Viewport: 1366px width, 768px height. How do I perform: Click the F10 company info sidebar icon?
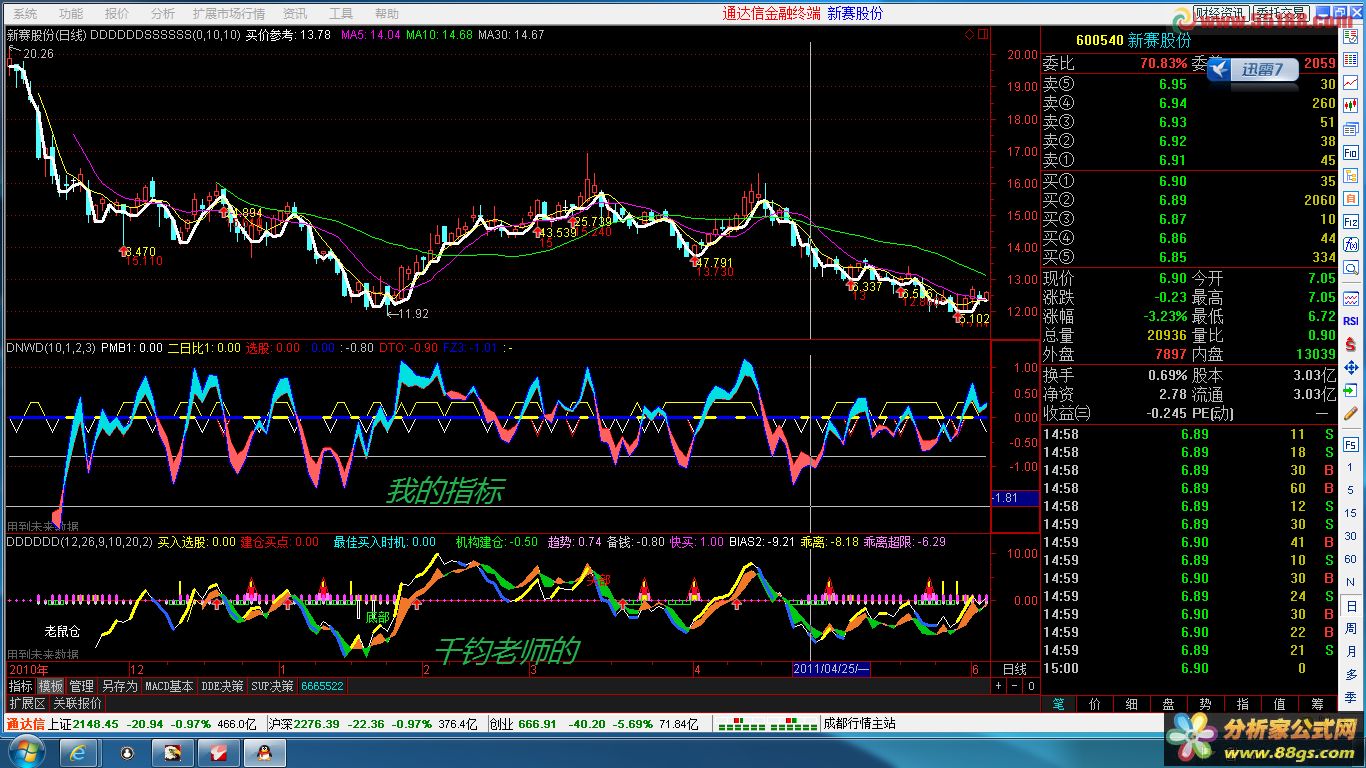1351,152
